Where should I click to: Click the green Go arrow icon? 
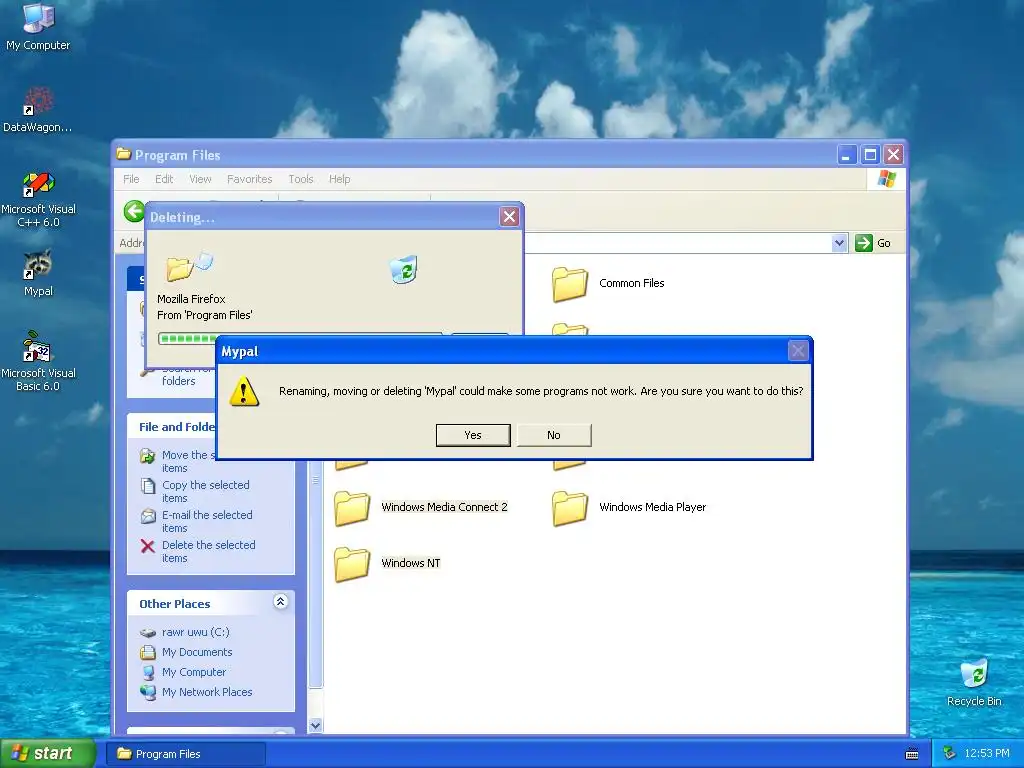[x=864, y=243]
